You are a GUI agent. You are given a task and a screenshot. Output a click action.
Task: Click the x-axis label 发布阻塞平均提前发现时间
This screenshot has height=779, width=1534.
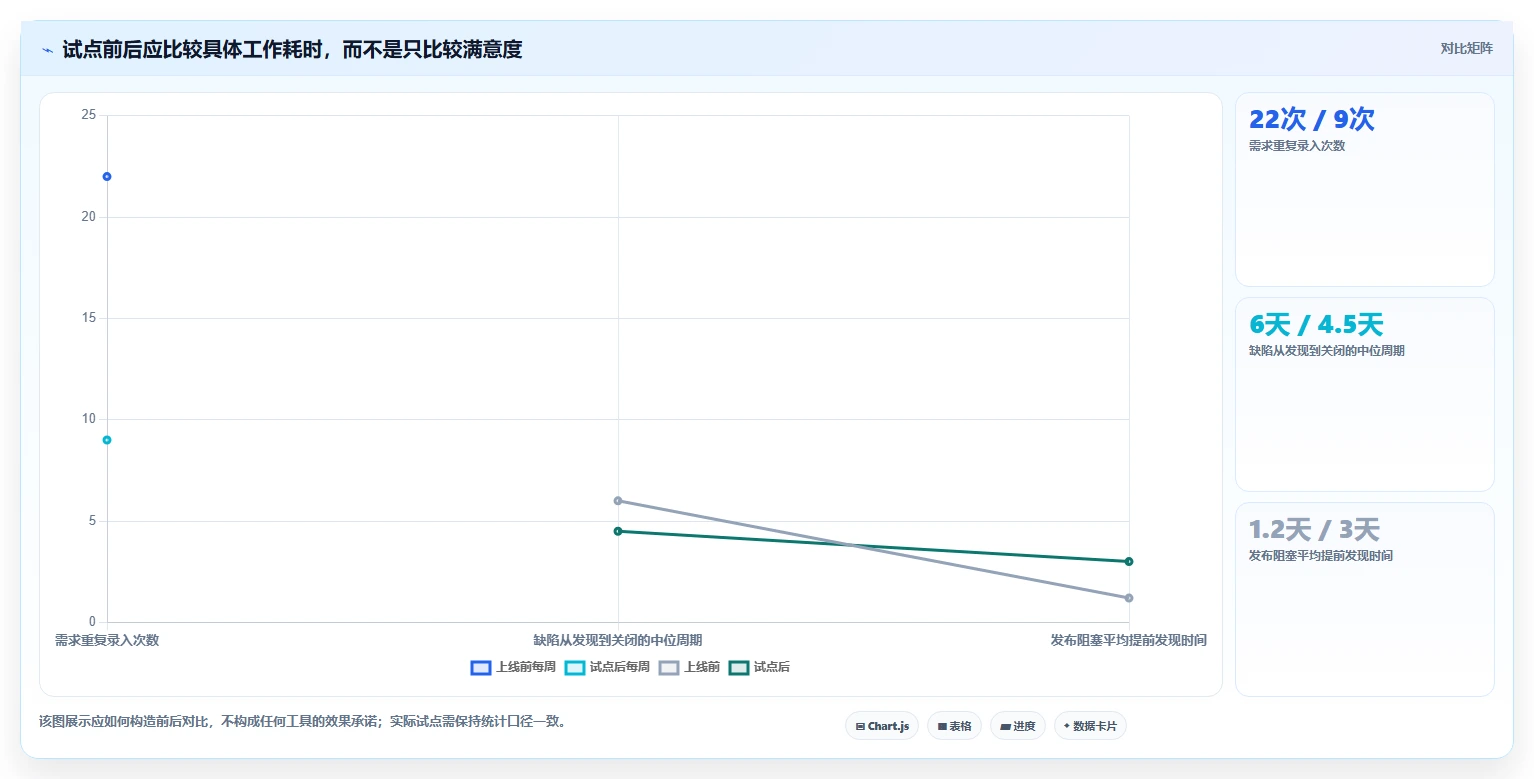1129,640
